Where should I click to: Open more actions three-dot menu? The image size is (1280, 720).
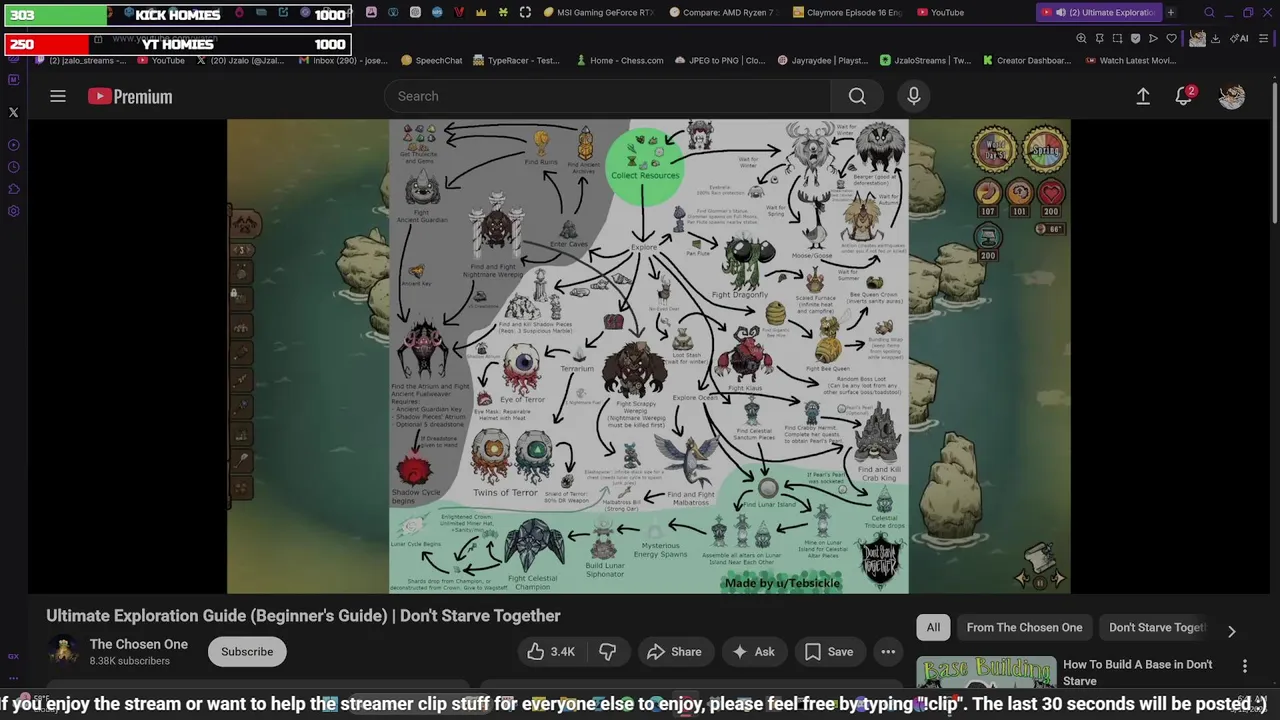[888, 652]
